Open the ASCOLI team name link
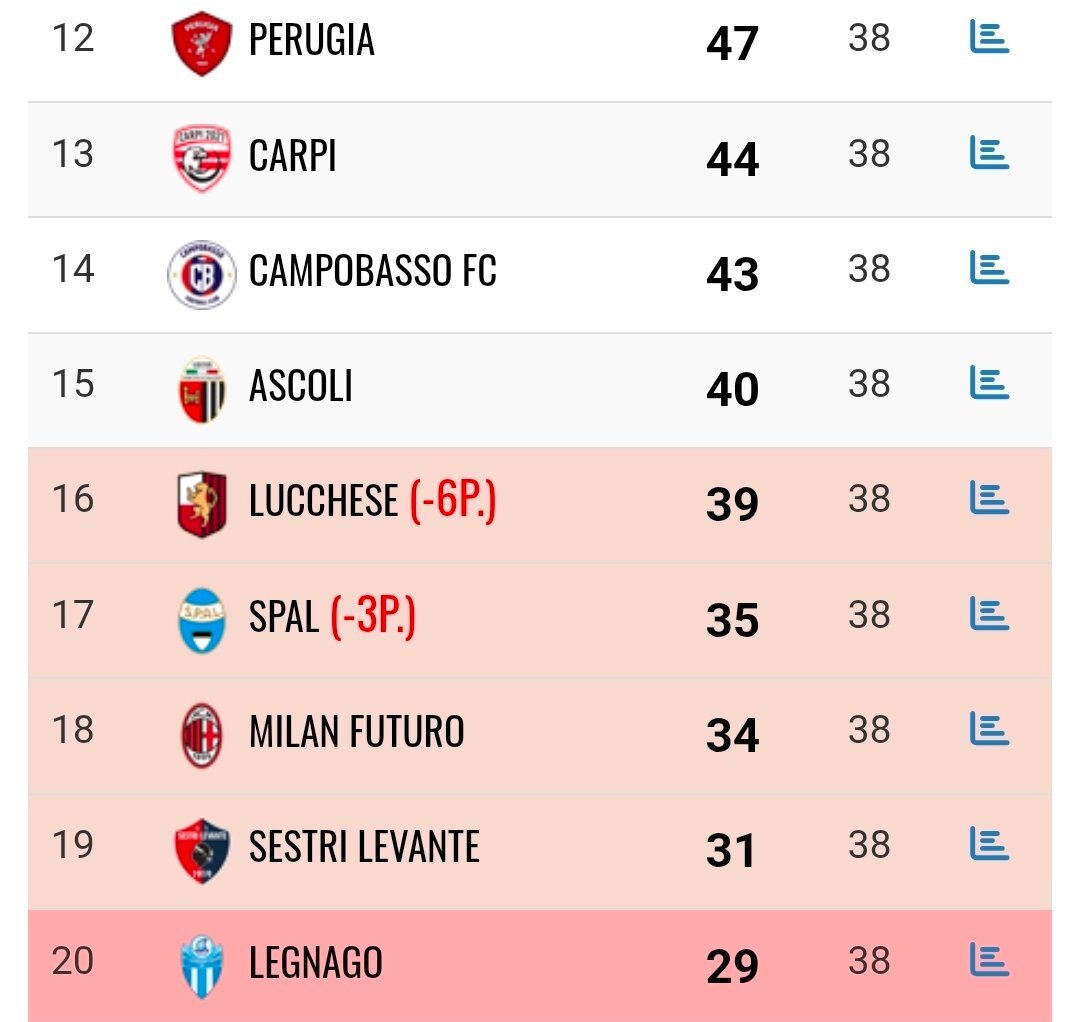The image size is (1080, 1022). (301, 387)
